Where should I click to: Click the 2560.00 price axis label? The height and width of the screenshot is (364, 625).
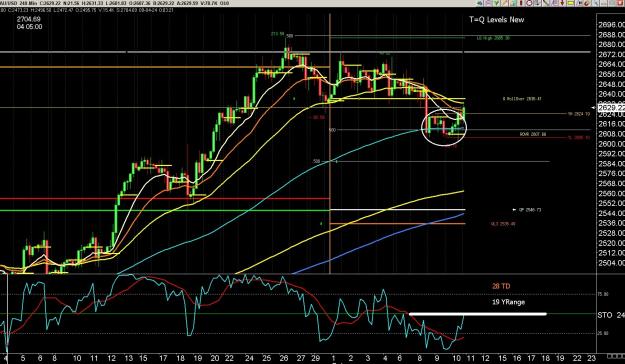(x=611, y=193)
